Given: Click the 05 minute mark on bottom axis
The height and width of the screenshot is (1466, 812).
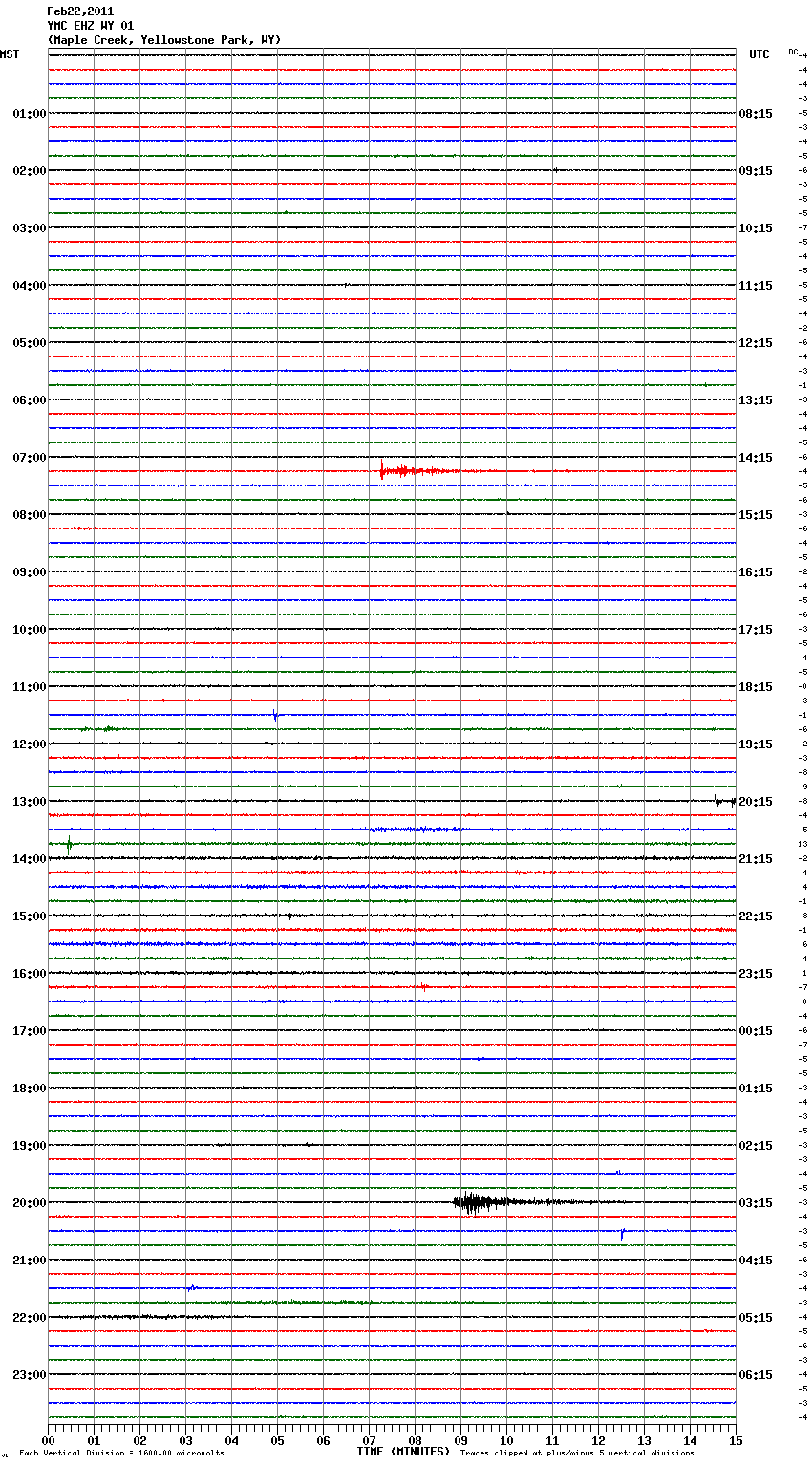Looking at the screenshot, I should point(277,1440).
